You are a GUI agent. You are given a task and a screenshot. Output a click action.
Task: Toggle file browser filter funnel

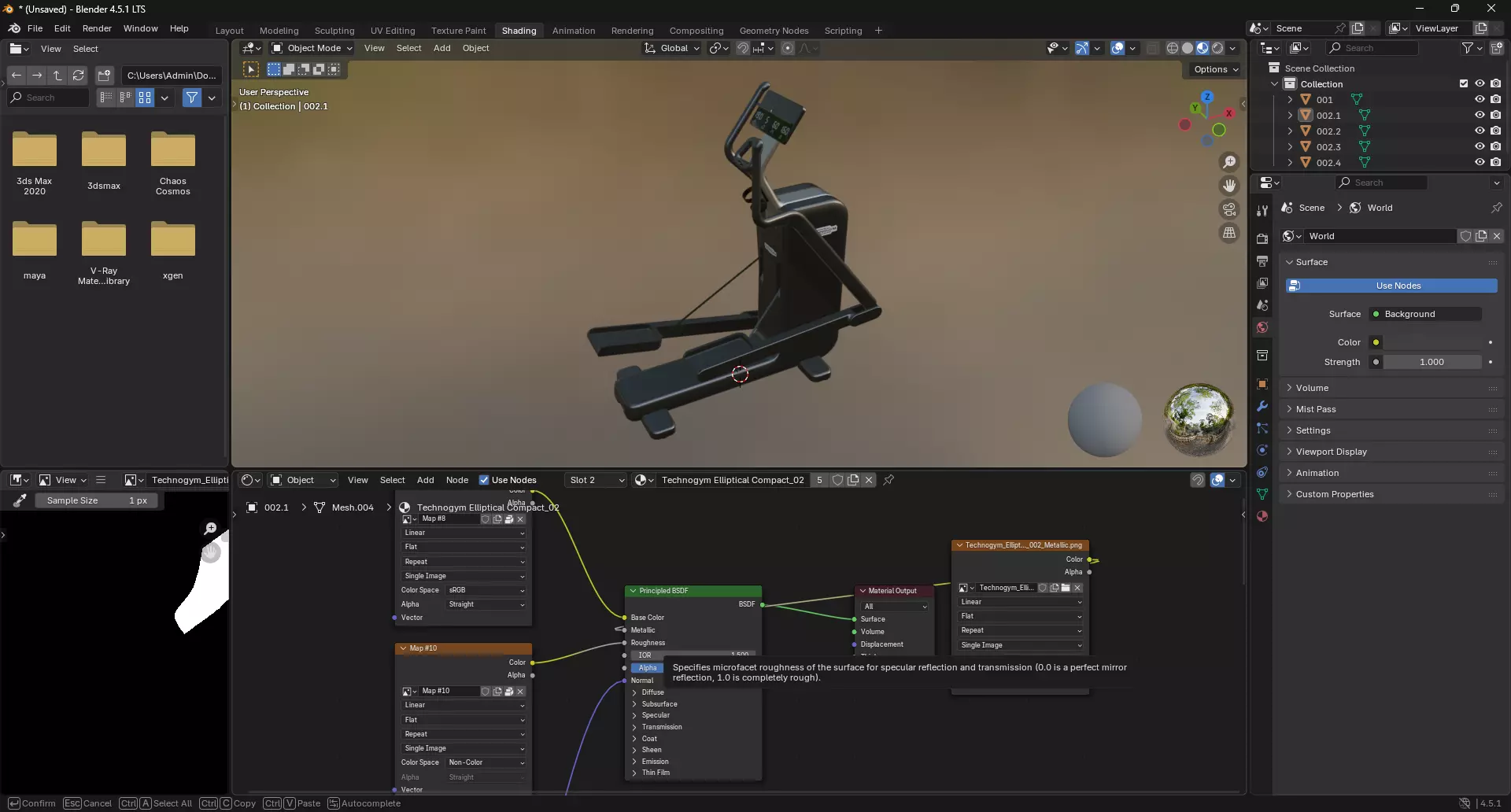[x=192, y=98]
